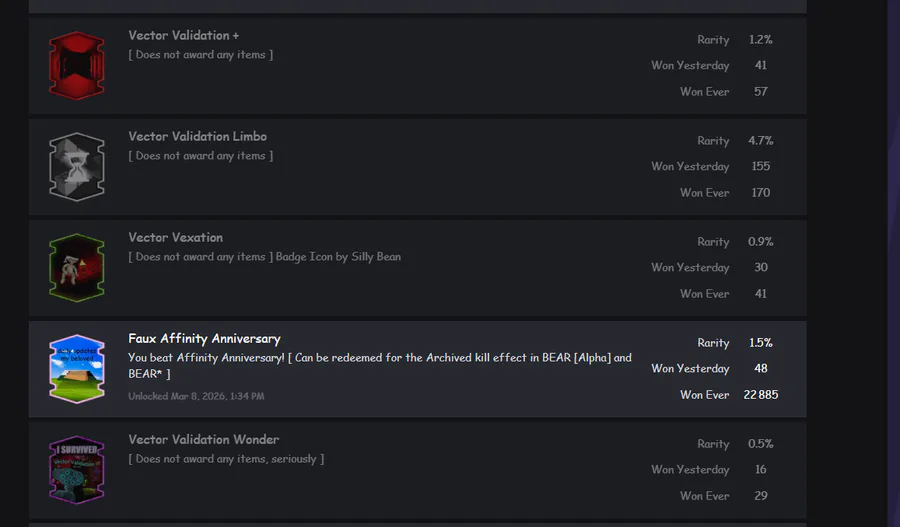Click the 4.7% rarity value
Screen dimensions: 900x527
[761, 141]
